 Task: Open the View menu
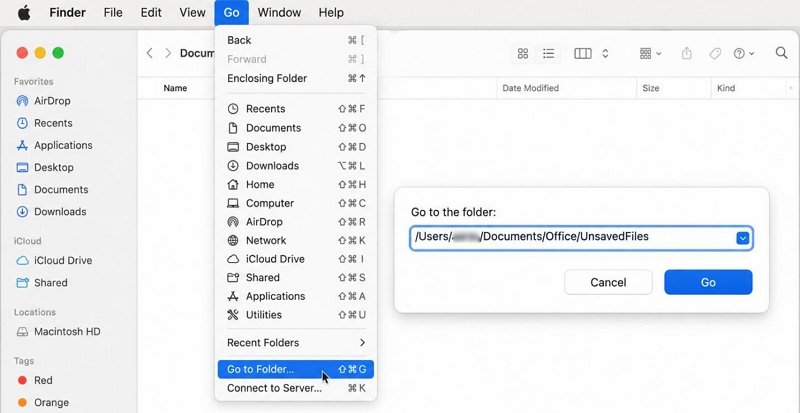coord(192,12)
